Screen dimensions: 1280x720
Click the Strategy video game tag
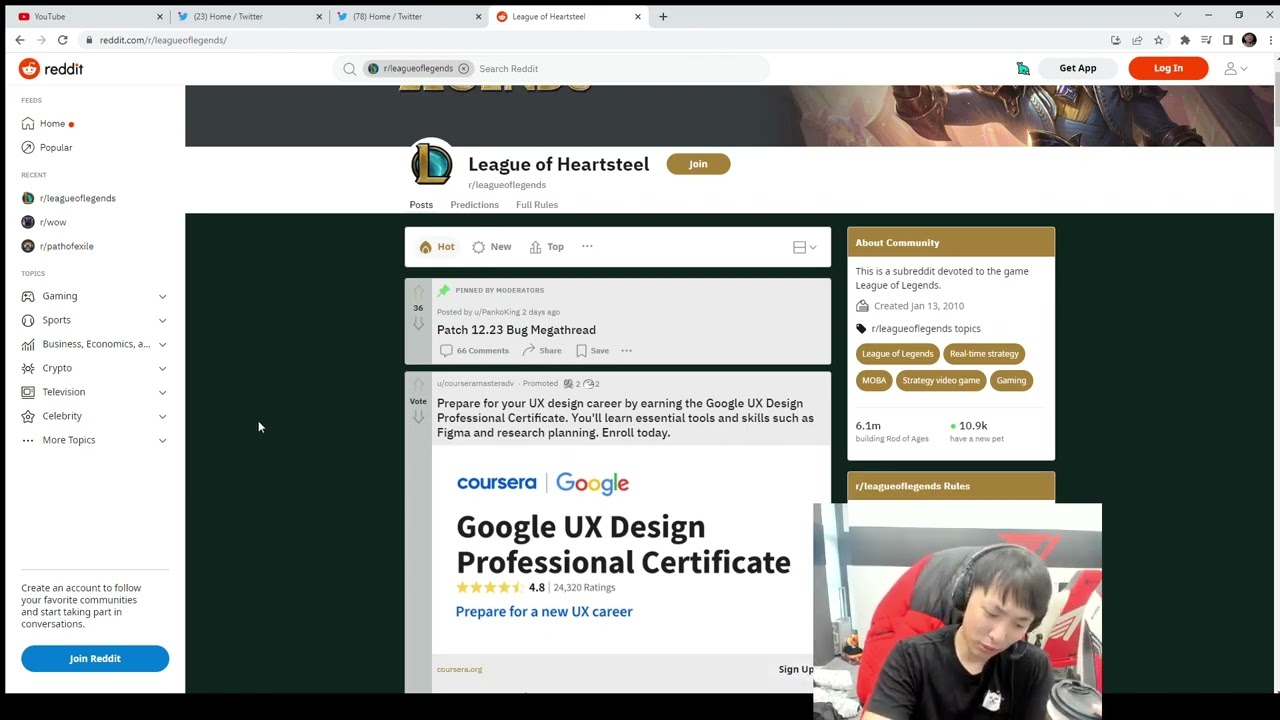[941, 380]
